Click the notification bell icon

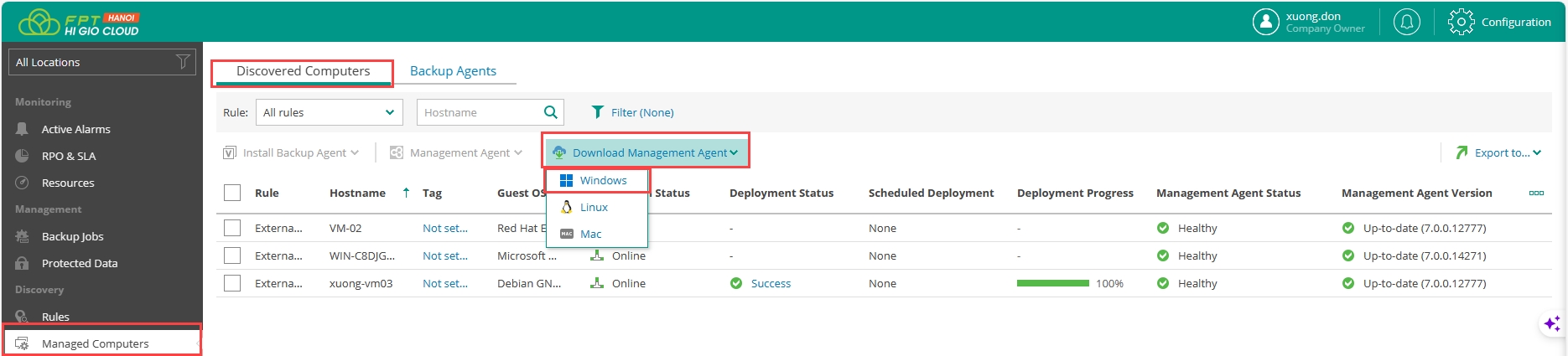pos(1406,22)
